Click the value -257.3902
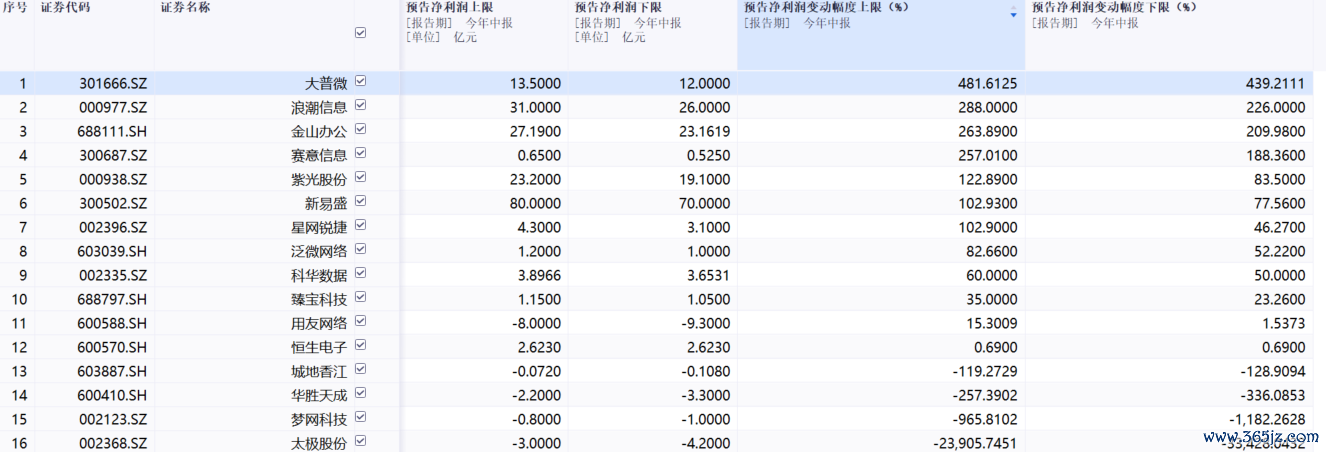The image size is (1326, 452). [984, 395]
